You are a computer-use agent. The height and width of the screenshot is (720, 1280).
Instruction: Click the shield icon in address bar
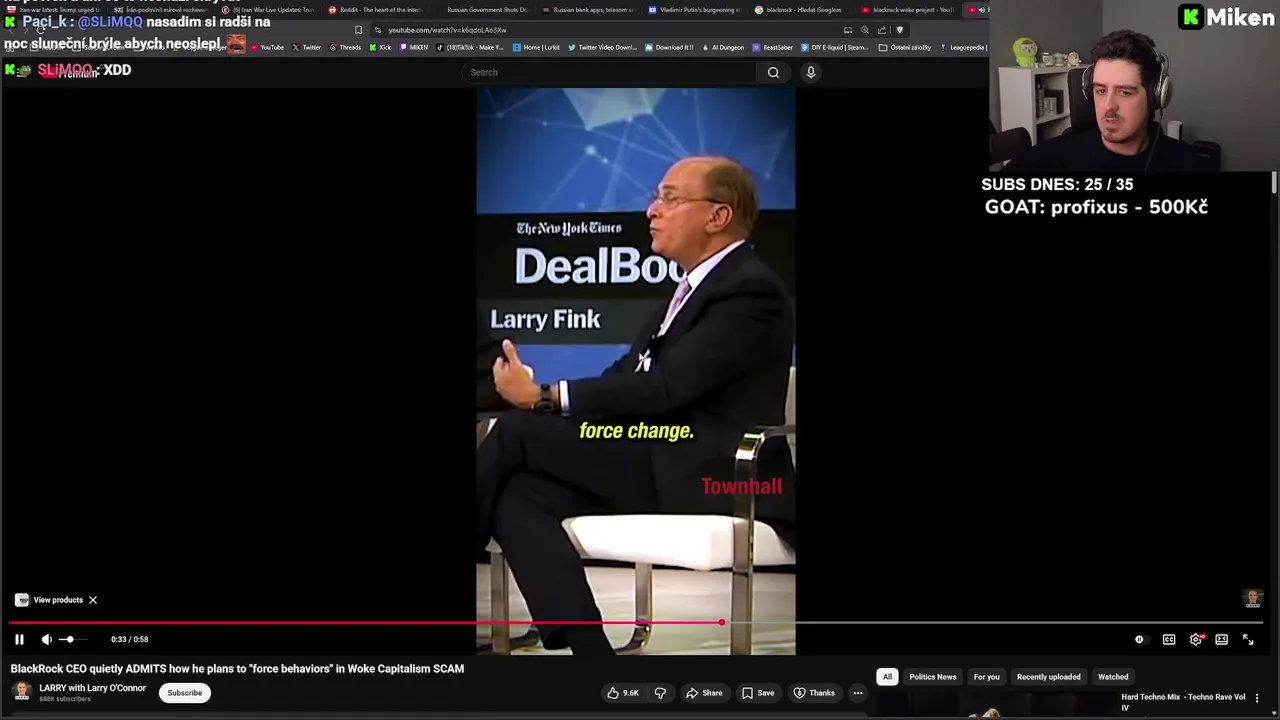pyautogui.click(x=899, y=30)
